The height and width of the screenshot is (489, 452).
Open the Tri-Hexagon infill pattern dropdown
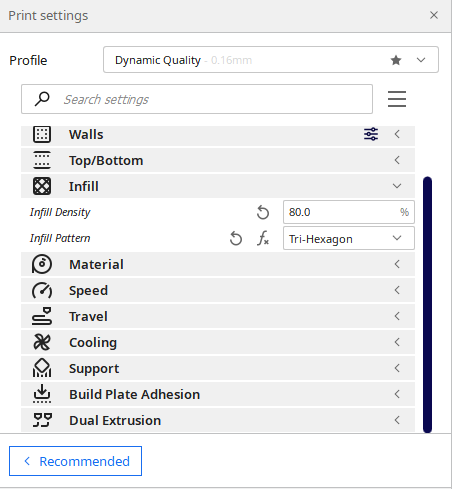(x=349, y=238)
